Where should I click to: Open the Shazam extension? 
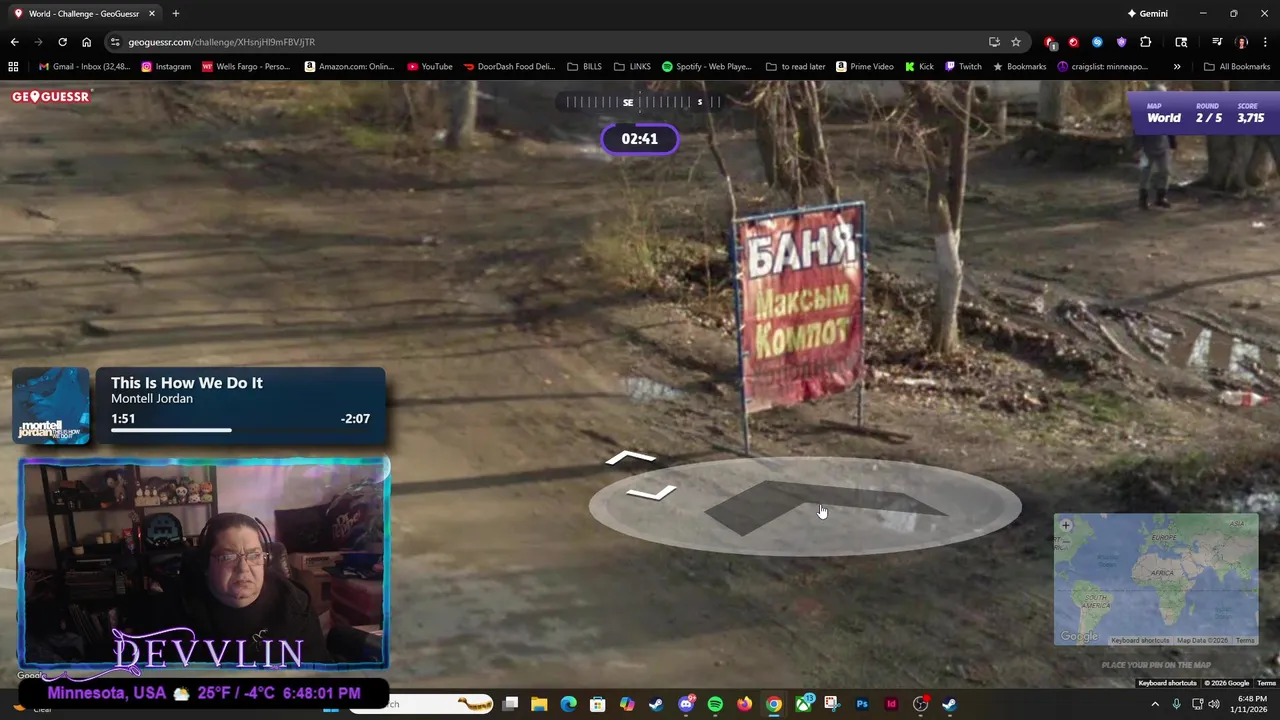[x=1097, y=42]
